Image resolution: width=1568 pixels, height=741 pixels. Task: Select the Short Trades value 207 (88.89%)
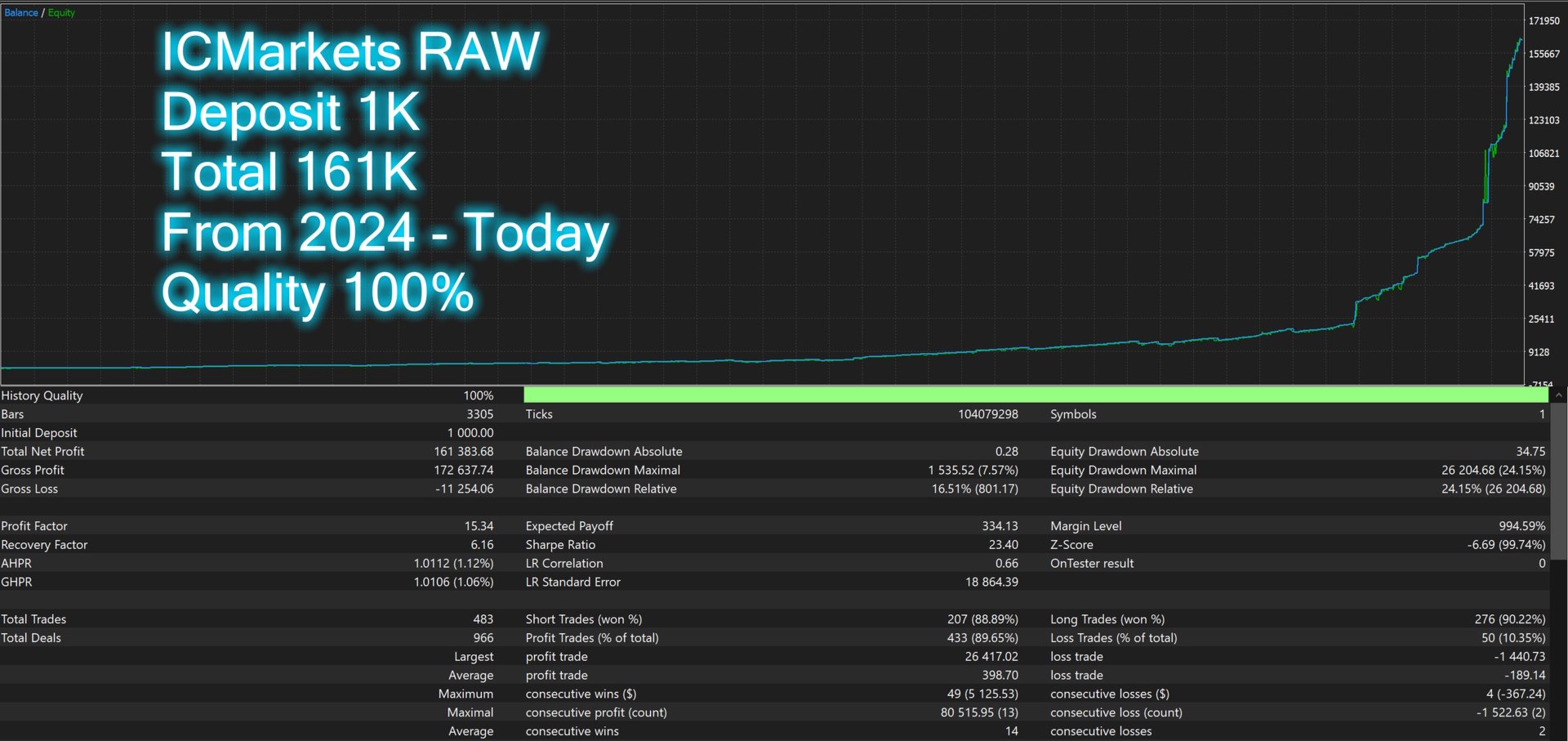click(982, 619)
